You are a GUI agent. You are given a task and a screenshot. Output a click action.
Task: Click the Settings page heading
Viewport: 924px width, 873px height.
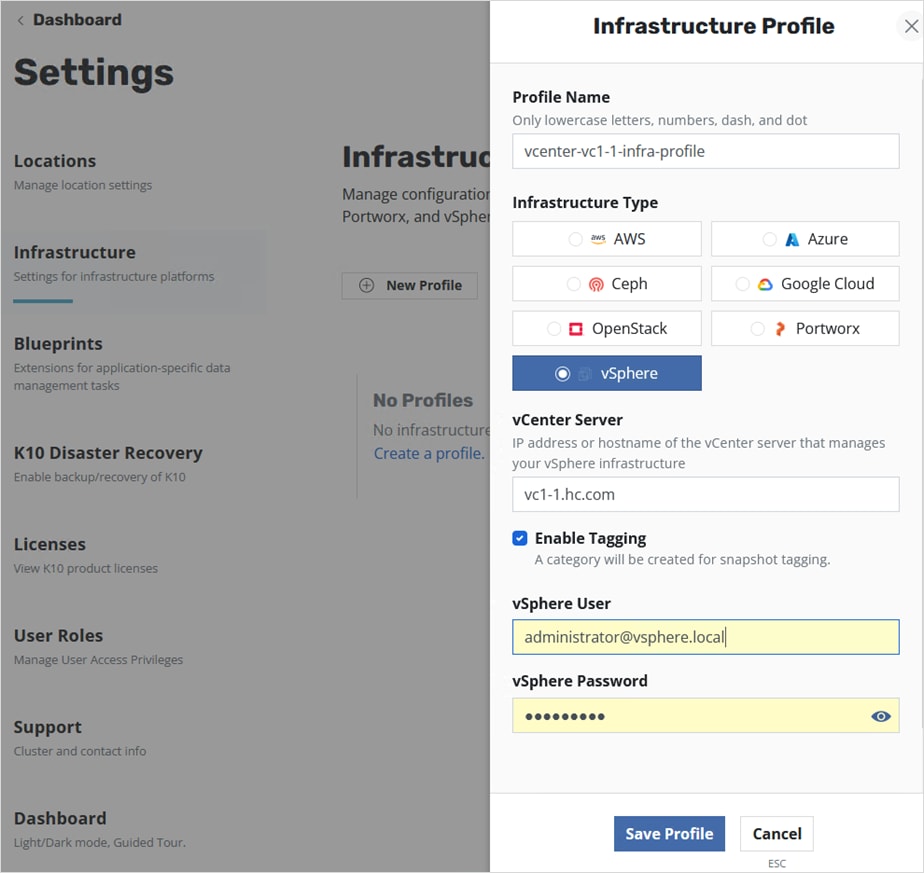point(94,73)
